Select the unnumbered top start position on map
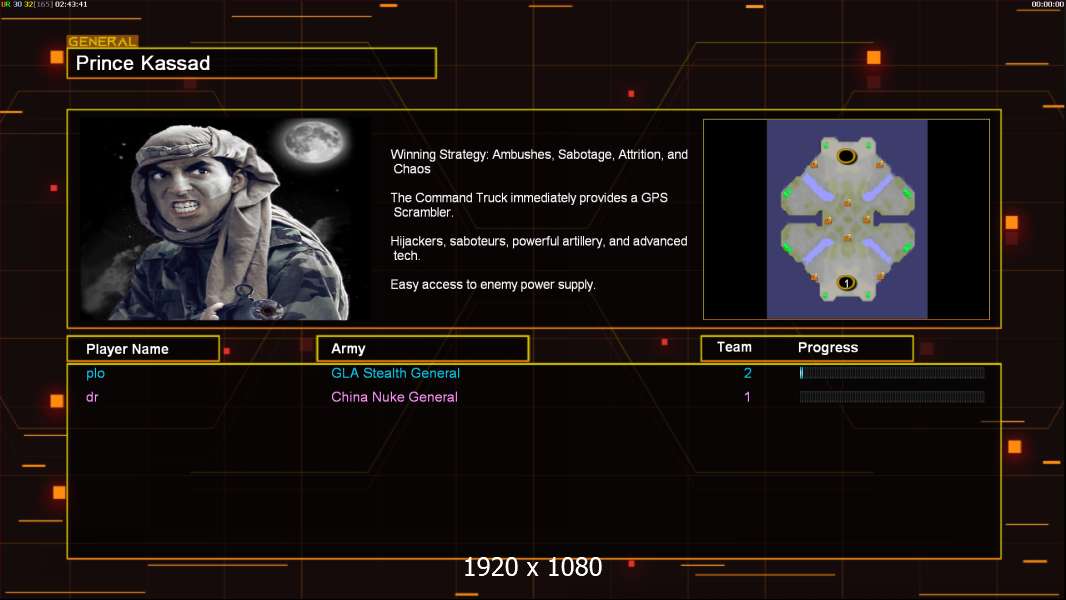The width and height of the screenshot is (1066, 600). (x=846, y=156)
